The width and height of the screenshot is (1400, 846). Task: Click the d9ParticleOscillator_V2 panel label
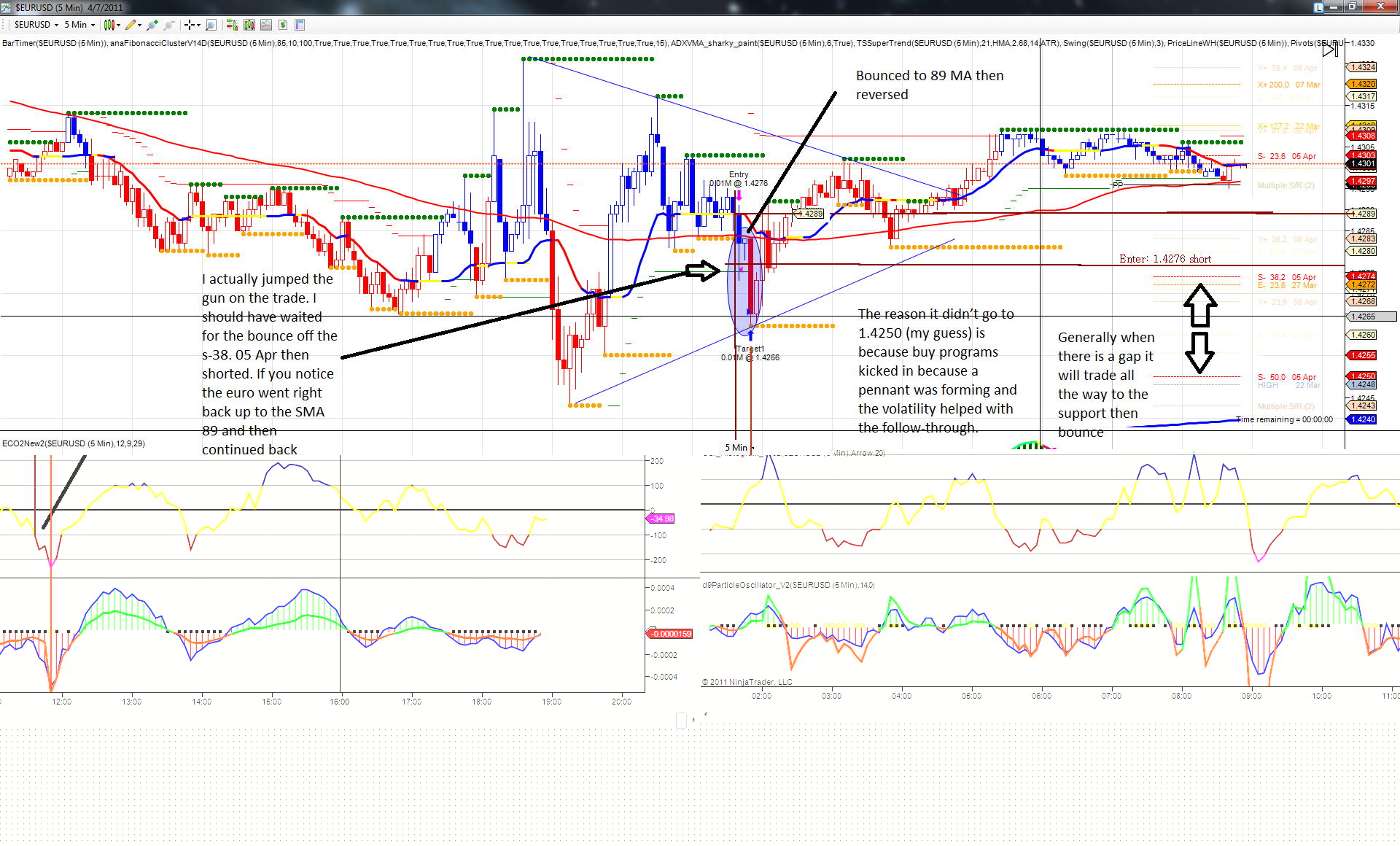[x=788, y=585]
